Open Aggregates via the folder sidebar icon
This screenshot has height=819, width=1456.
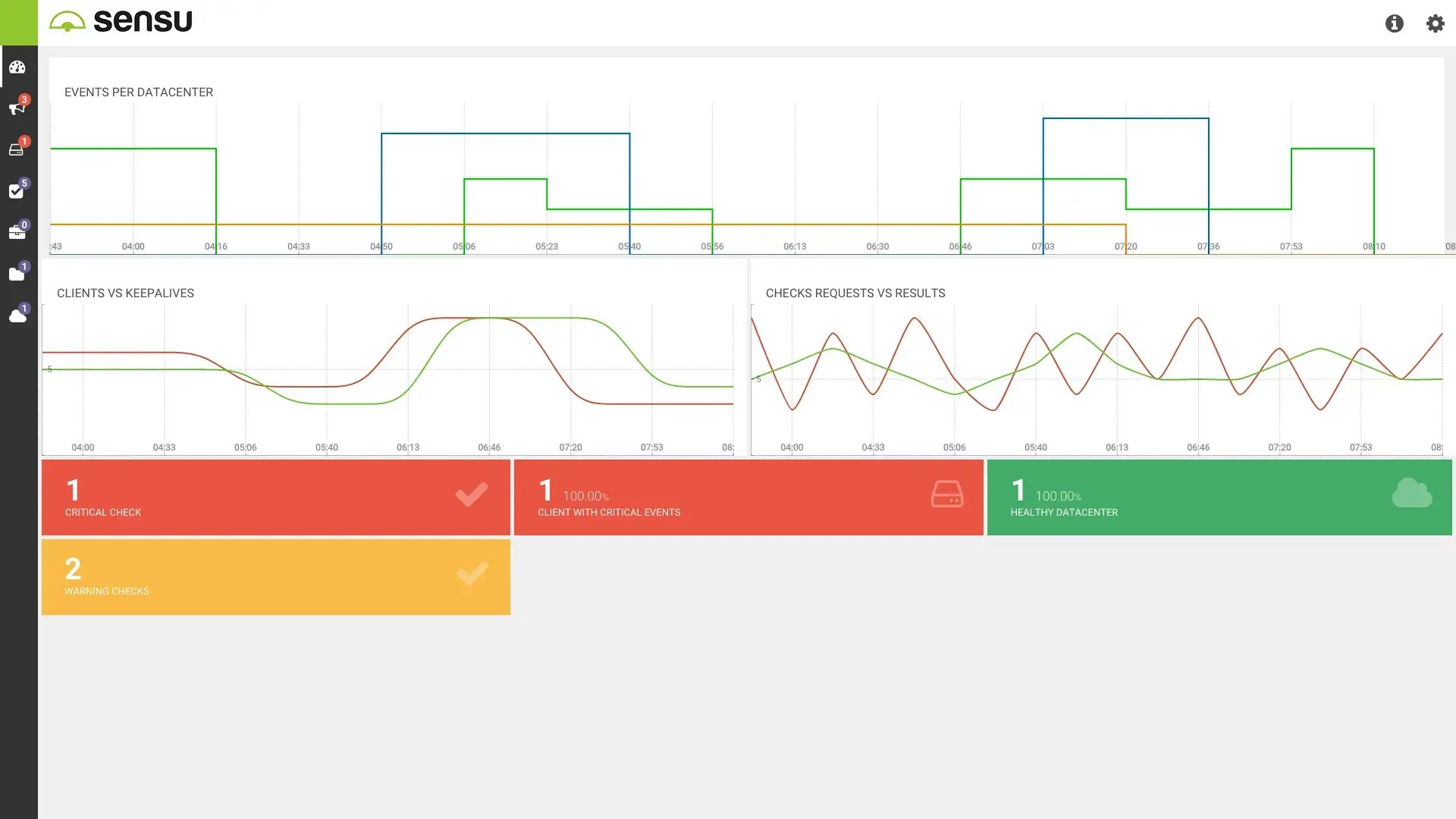pos(17,274)
